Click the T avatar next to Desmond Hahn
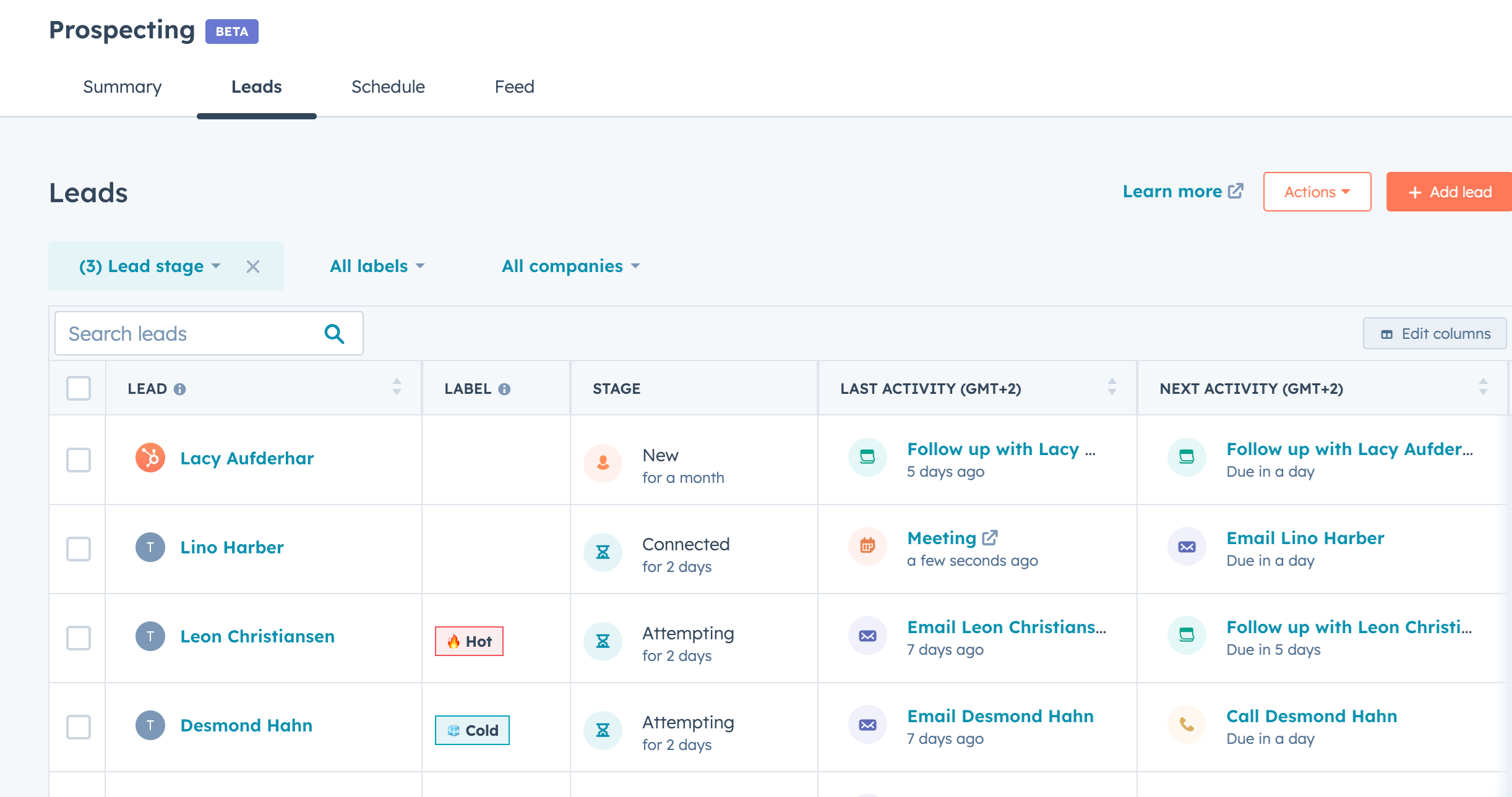The width and height of the screenshot is (1512, 797). click(150, 725)
